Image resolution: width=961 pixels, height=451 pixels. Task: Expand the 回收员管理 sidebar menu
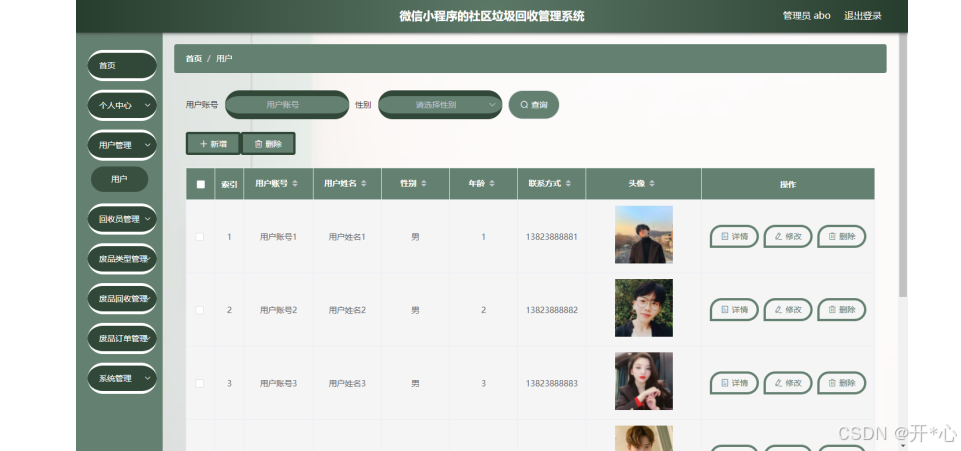tap(122, 219)
